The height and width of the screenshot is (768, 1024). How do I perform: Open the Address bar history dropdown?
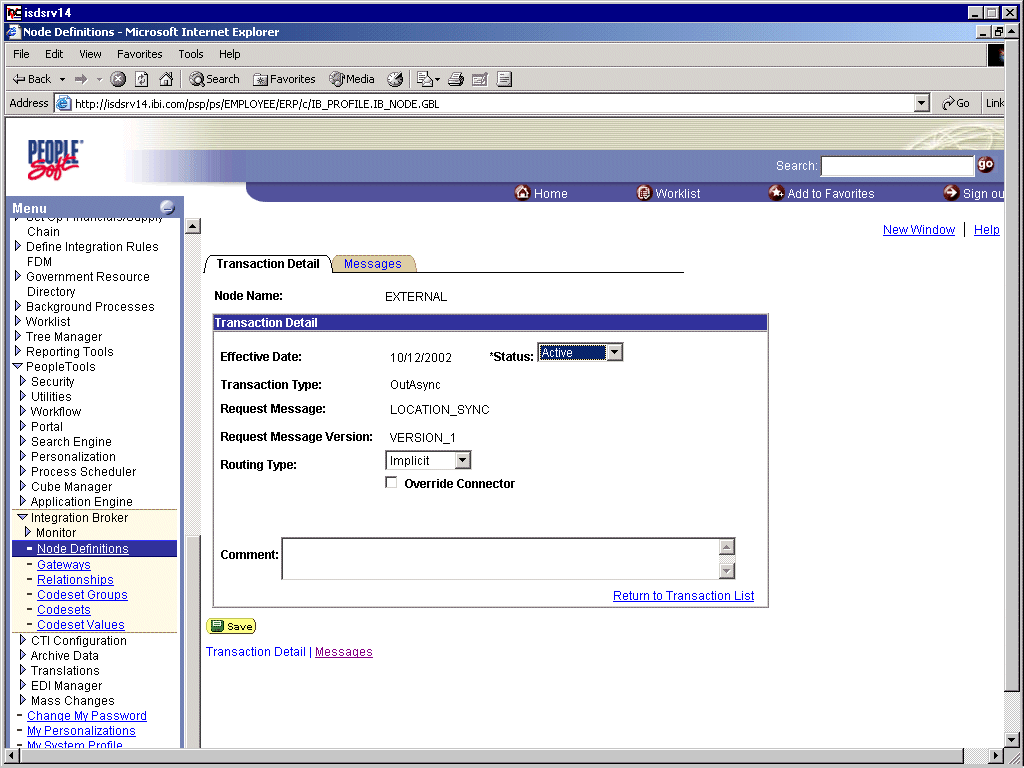coord(922,102)
